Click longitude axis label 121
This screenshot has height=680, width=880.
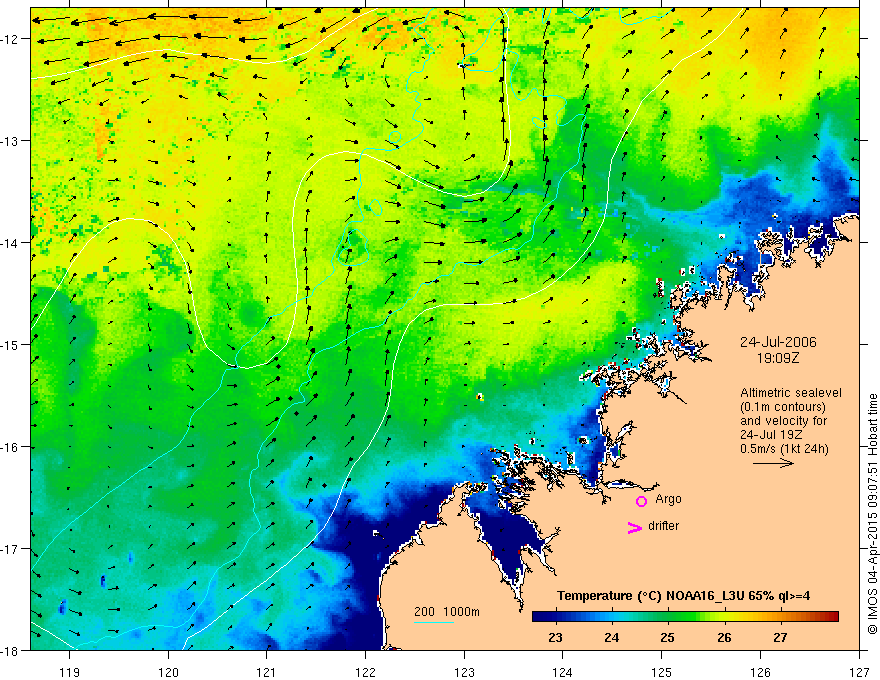click(267, 672)
